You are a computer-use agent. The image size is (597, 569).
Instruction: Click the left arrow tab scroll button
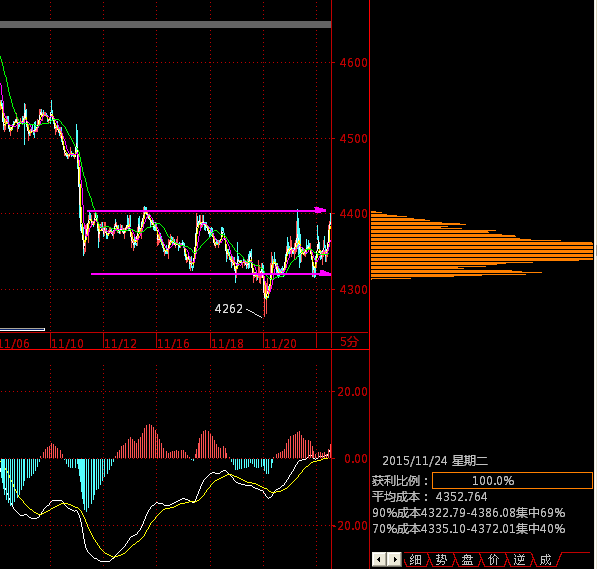coord(379,559)
